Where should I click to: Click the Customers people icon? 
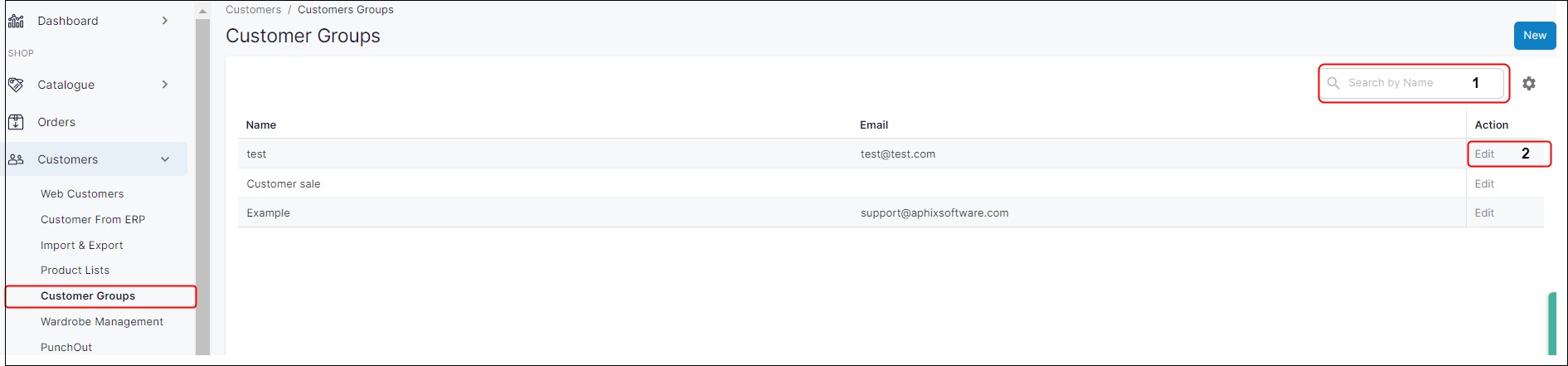click(16, 159)
